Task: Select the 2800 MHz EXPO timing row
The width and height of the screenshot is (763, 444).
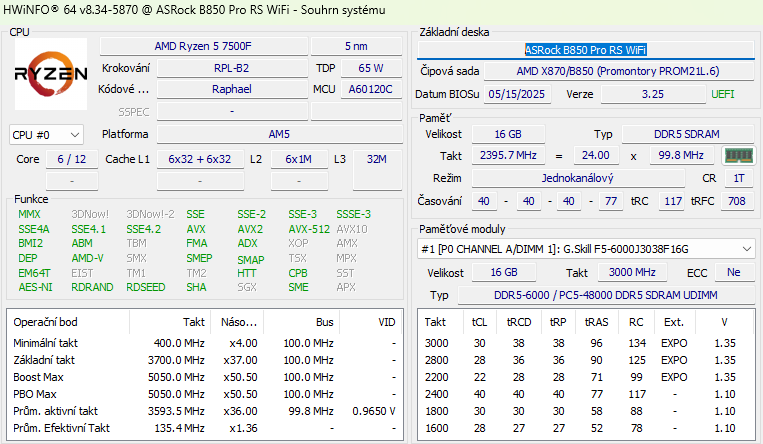Action: (x=586, y=360)
